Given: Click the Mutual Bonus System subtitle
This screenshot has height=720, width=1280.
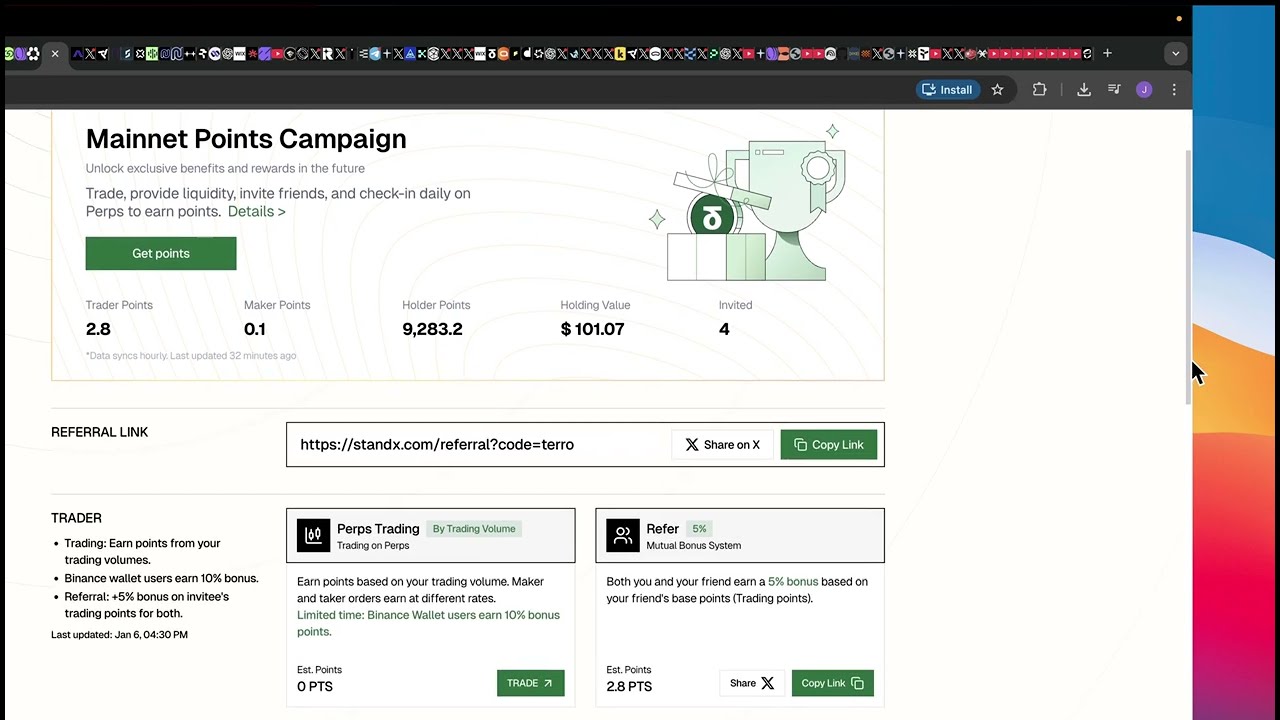Looking at the screenshot, I should point(693,546).
